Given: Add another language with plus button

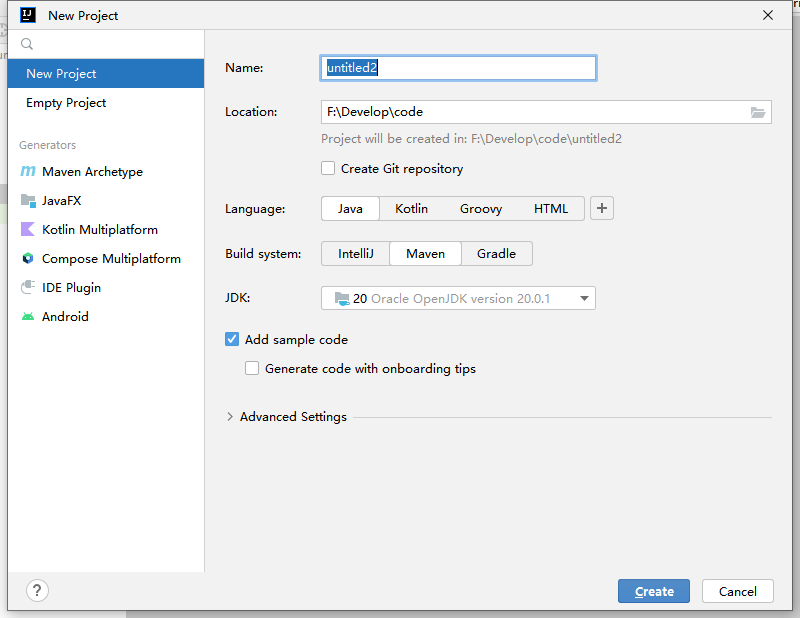Looking at the screenshot, I should click(602, 209).
